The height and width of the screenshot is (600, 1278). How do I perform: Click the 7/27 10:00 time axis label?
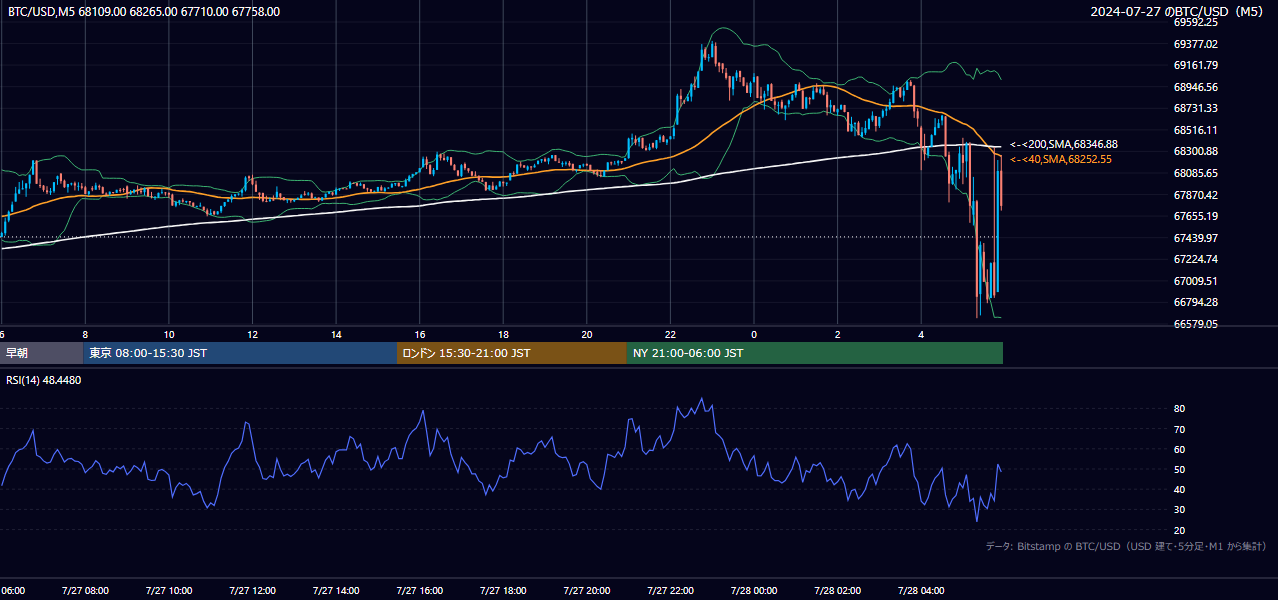click(169, 591)
